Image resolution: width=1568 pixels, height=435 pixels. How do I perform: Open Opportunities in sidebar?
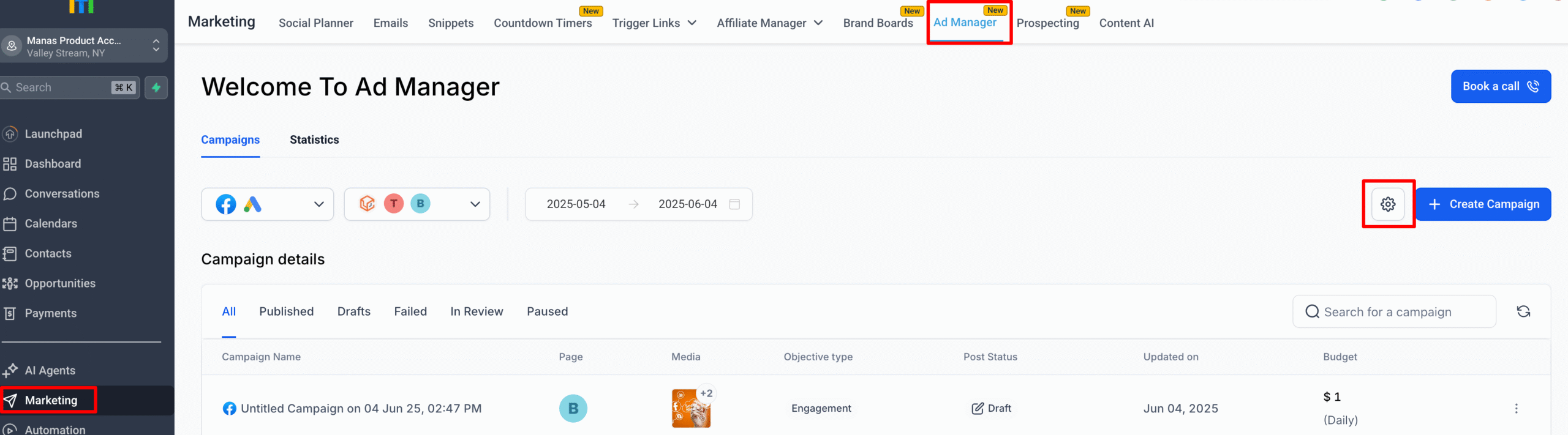pos(59,283)
